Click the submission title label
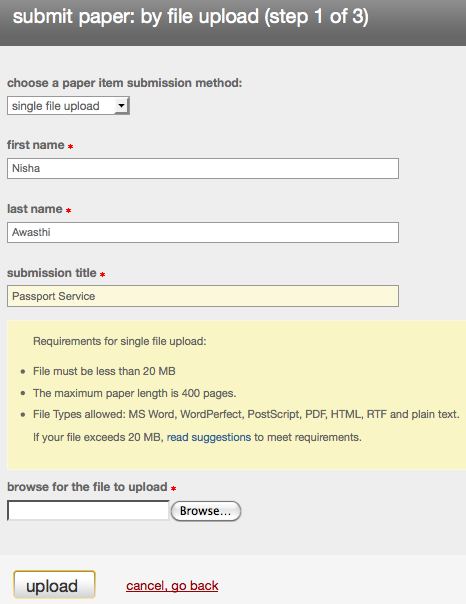This screenshot has width=466, height=604. (x=52, y=273)
